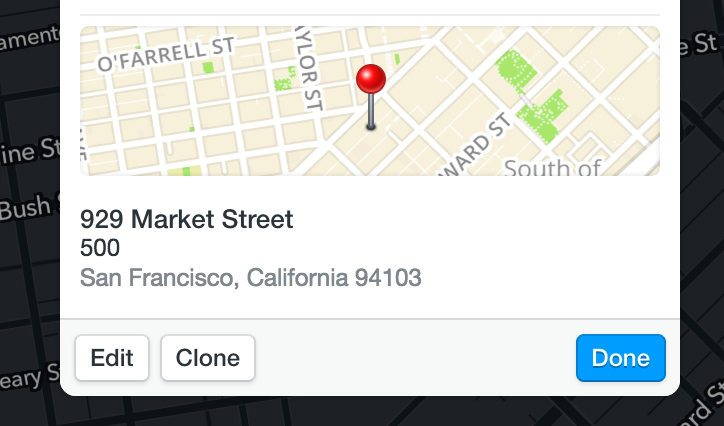Click the Howard St label on map preview
Screen dimensions: 724x426
coord(476,145)
